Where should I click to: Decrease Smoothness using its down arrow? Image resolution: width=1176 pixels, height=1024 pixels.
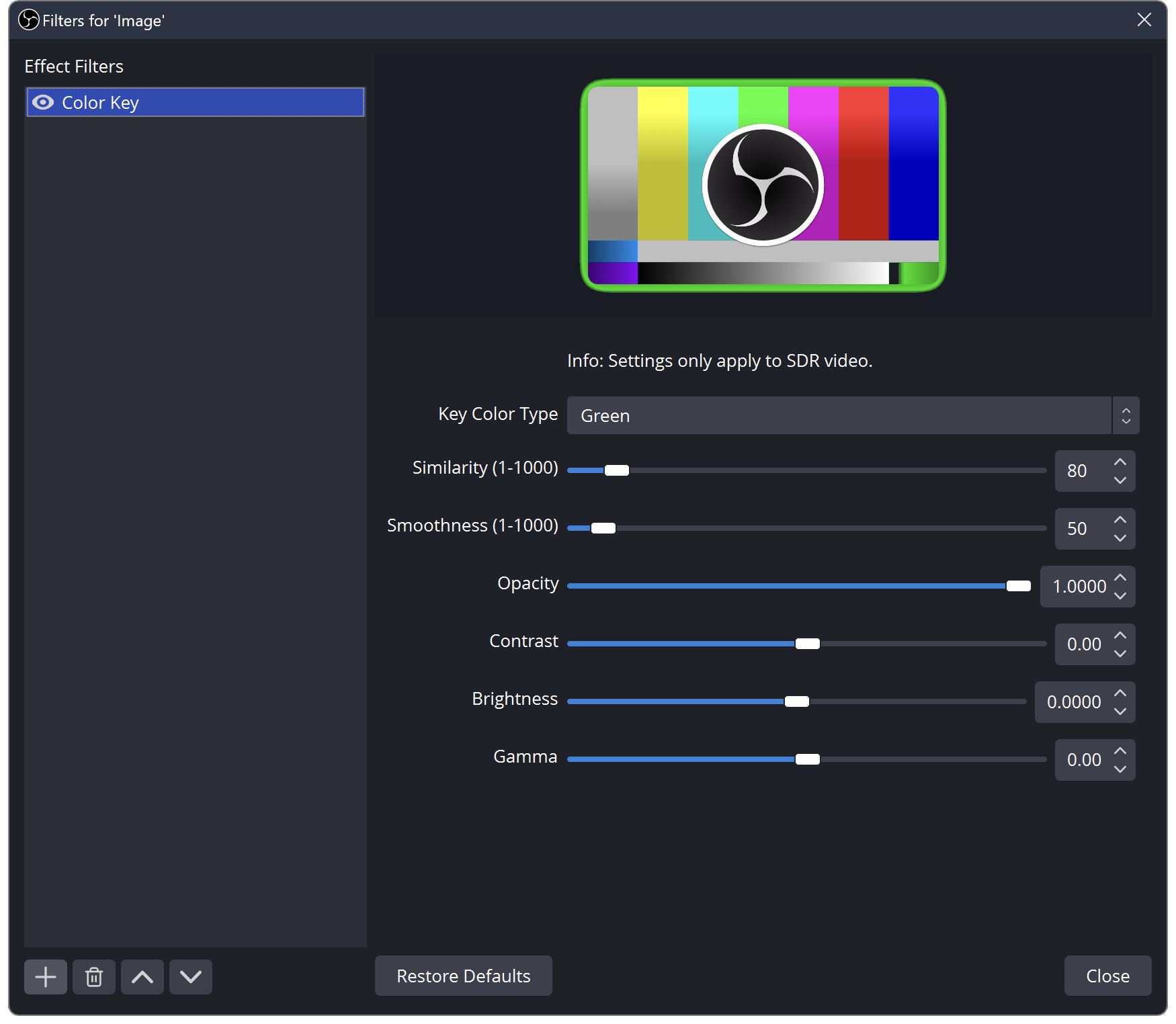[1120, 538]
